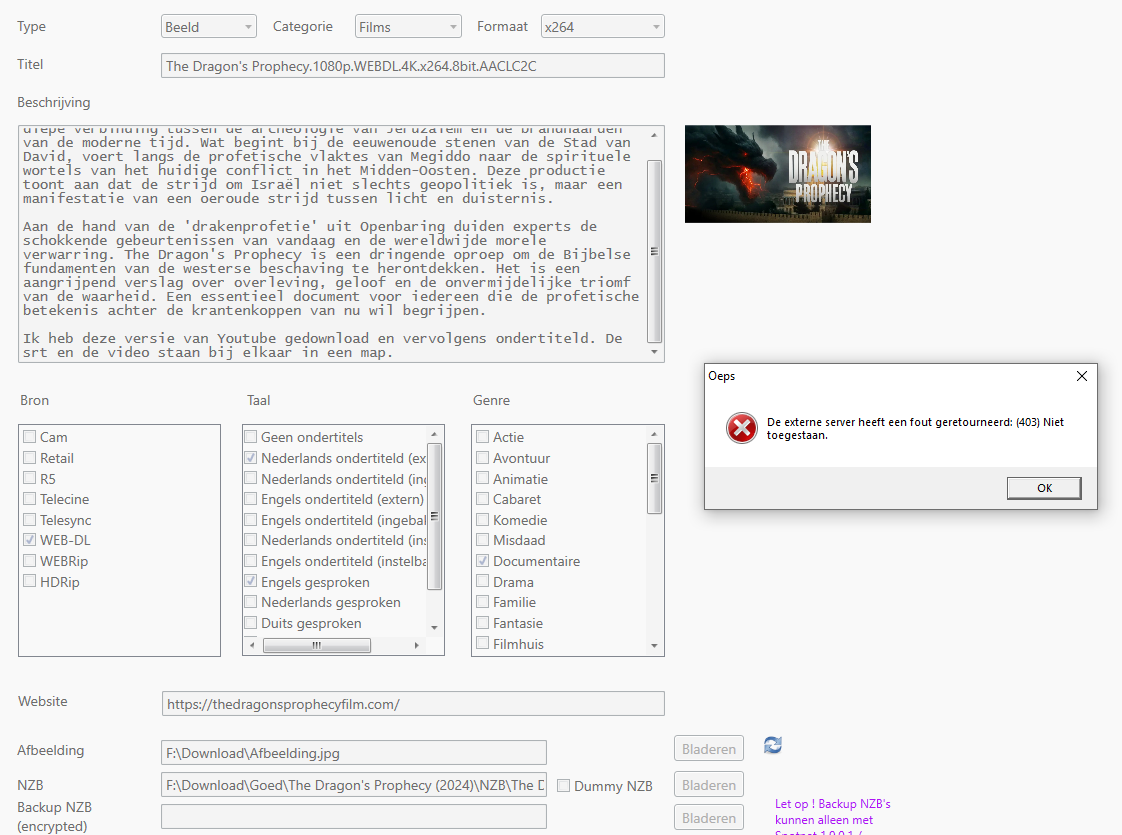Click the description scrollbar down arrow

coord(654,352)
